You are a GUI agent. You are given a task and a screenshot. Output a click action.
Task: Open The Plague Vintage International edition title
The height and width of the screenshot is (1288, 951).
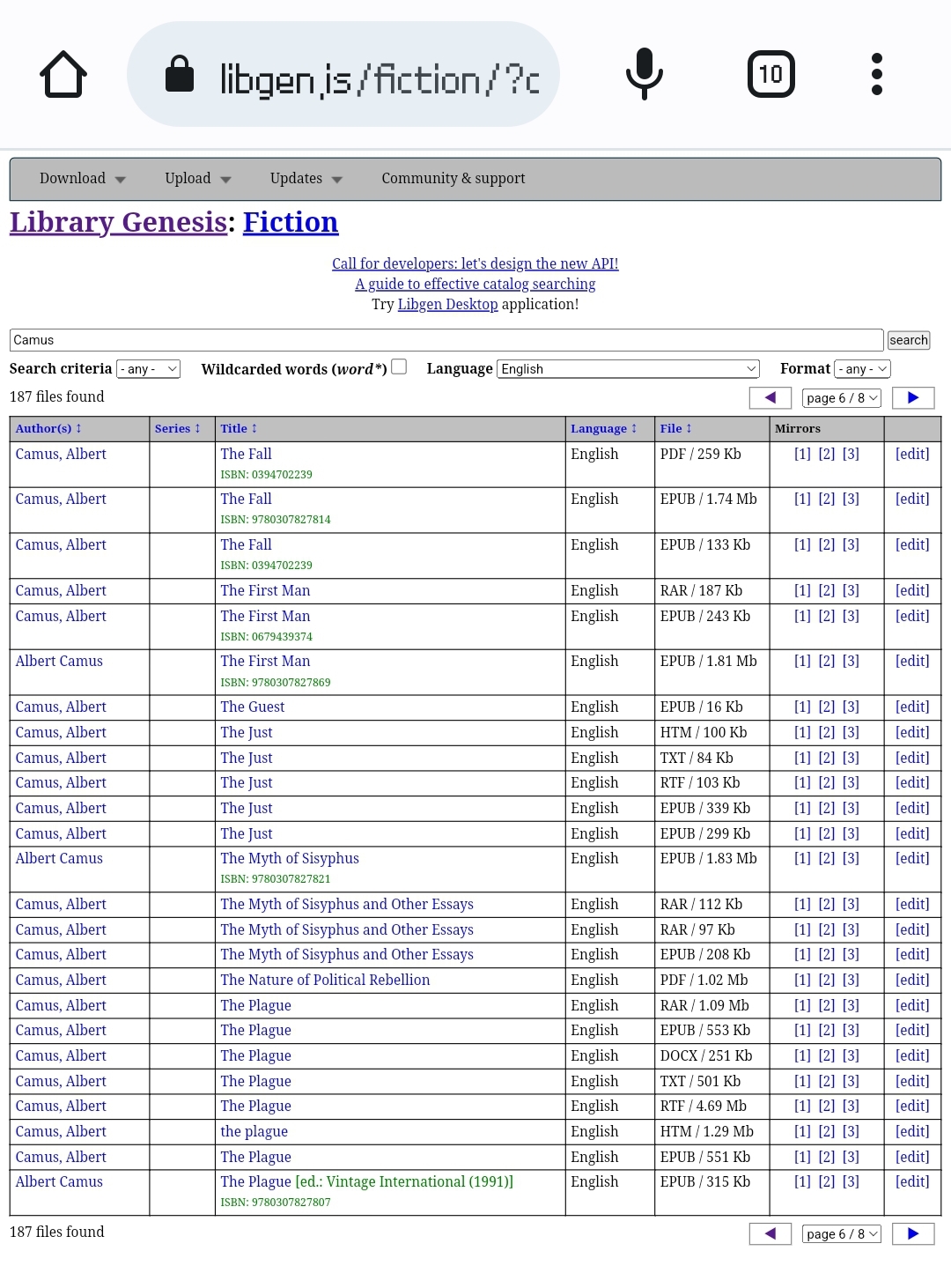tap(366, 1181)
